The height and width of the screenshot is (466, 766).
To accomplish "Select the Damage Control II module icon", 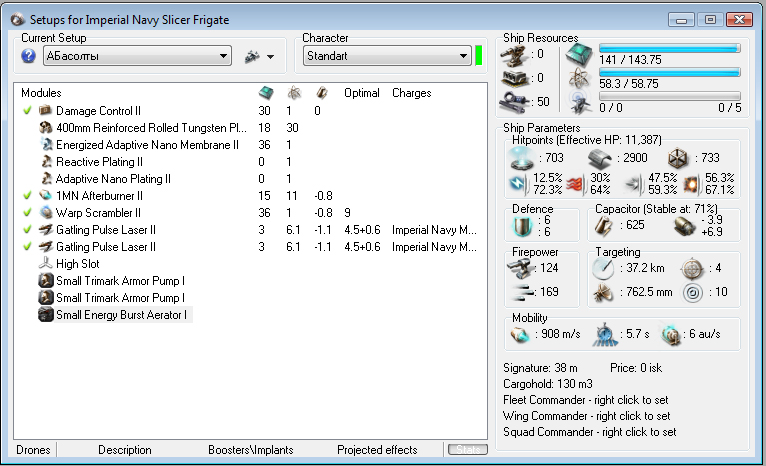I will 45,110.
